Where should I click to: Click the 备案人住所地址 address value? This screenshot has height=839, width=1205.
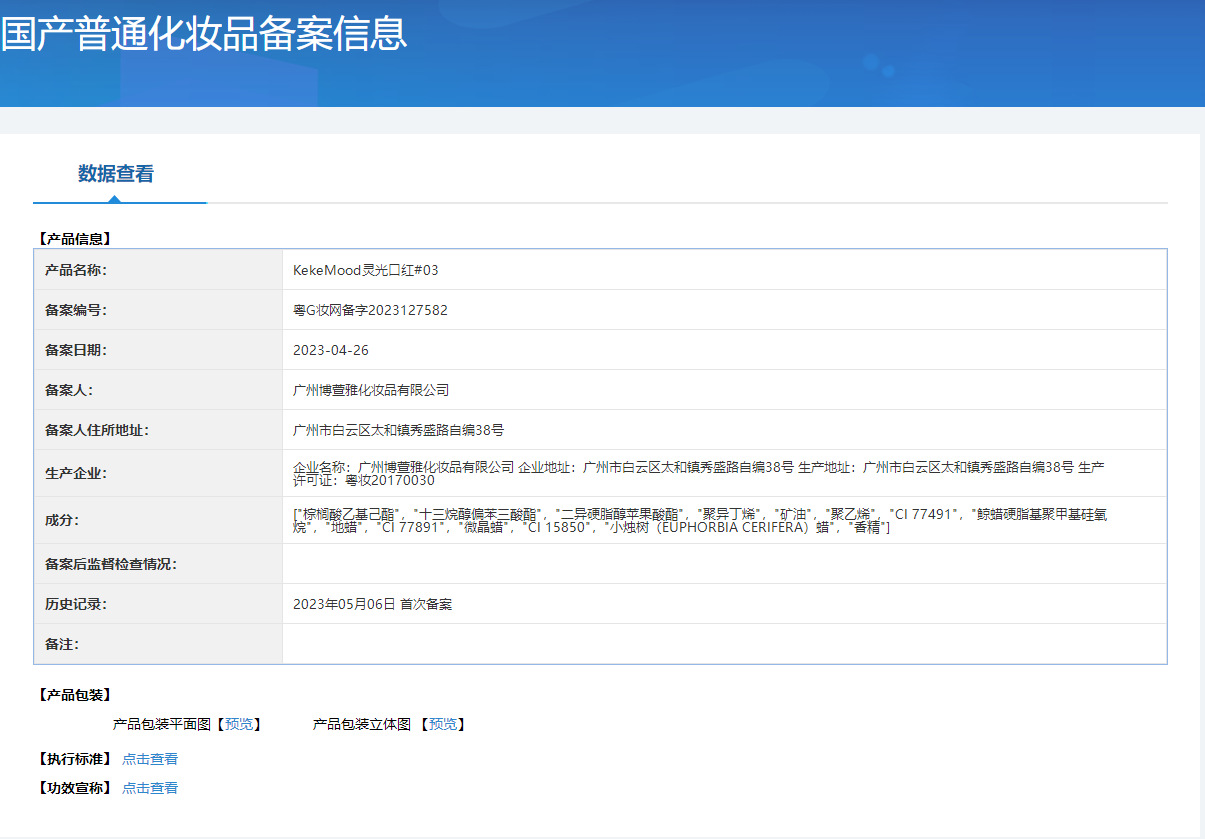pyautogui.click(x=398, y=430)
